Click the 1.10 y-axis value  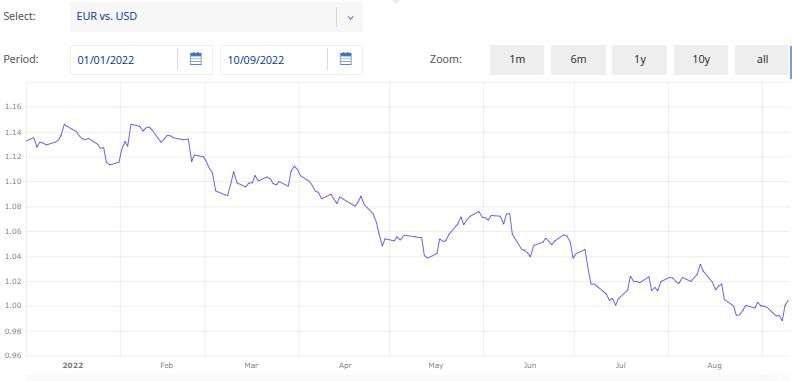pos(13,182)
